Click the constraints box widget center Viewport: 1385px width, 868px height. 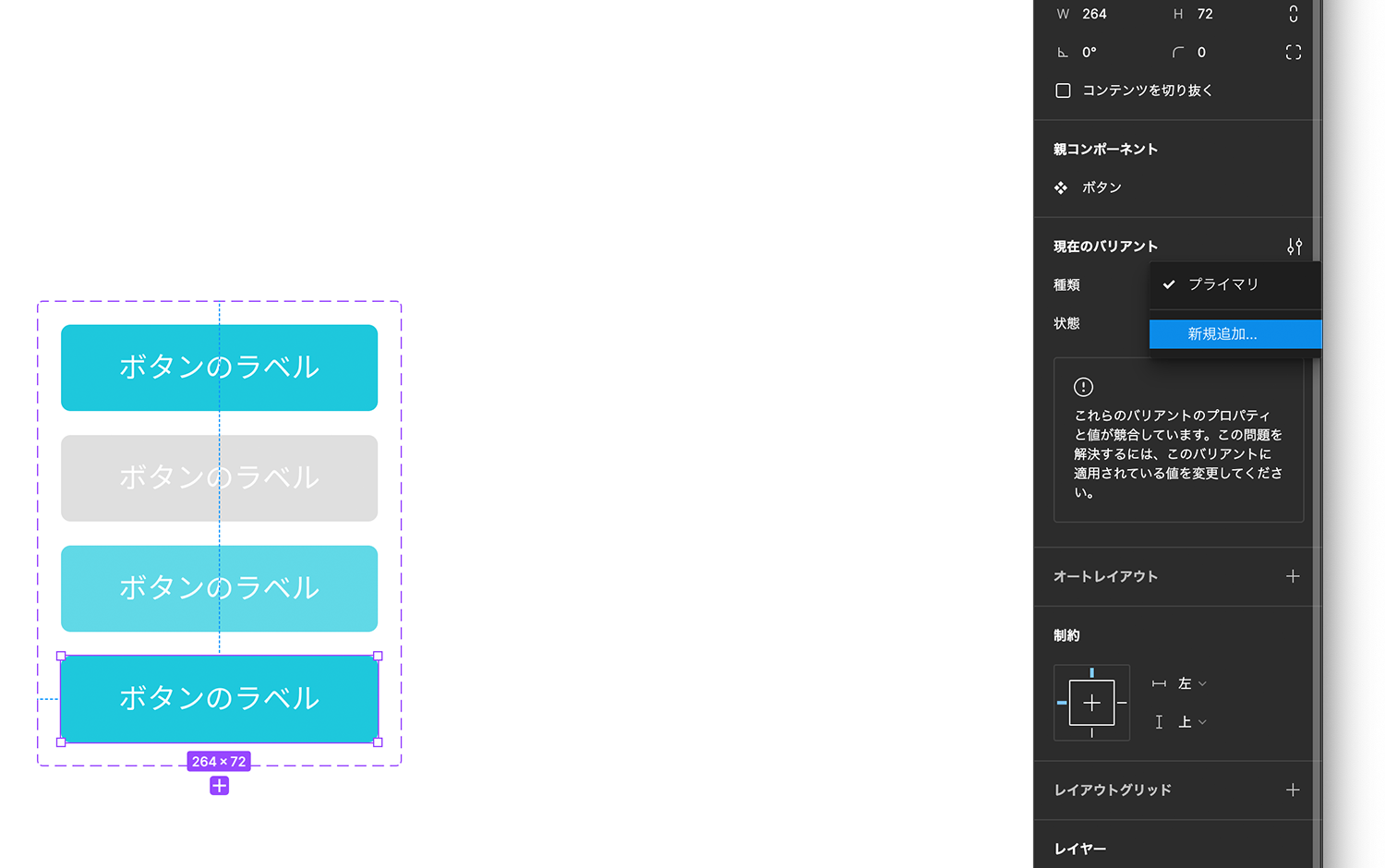tap(1091, 703)
